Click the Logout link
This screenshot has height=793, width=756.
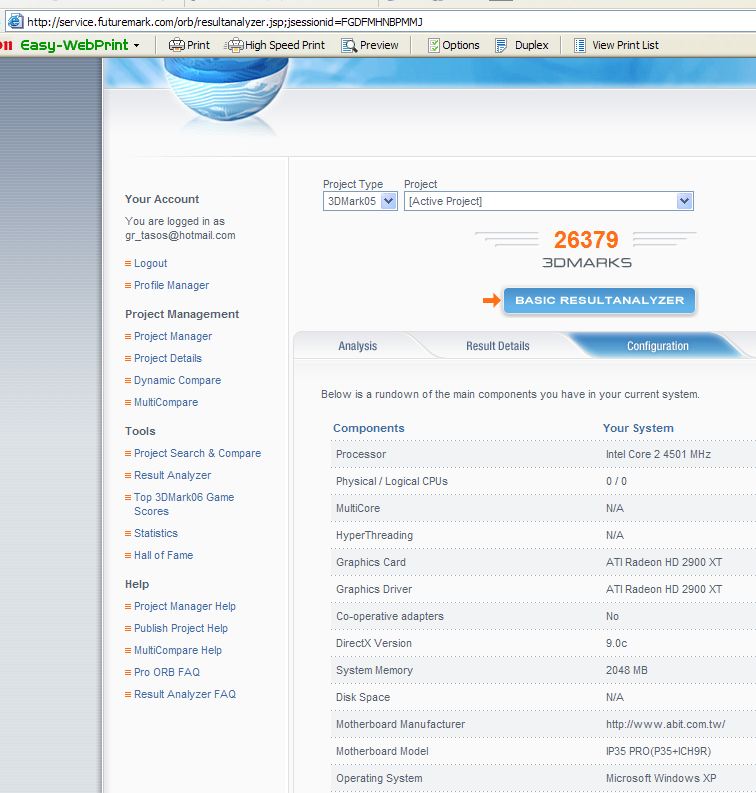(x=150, y=263)
